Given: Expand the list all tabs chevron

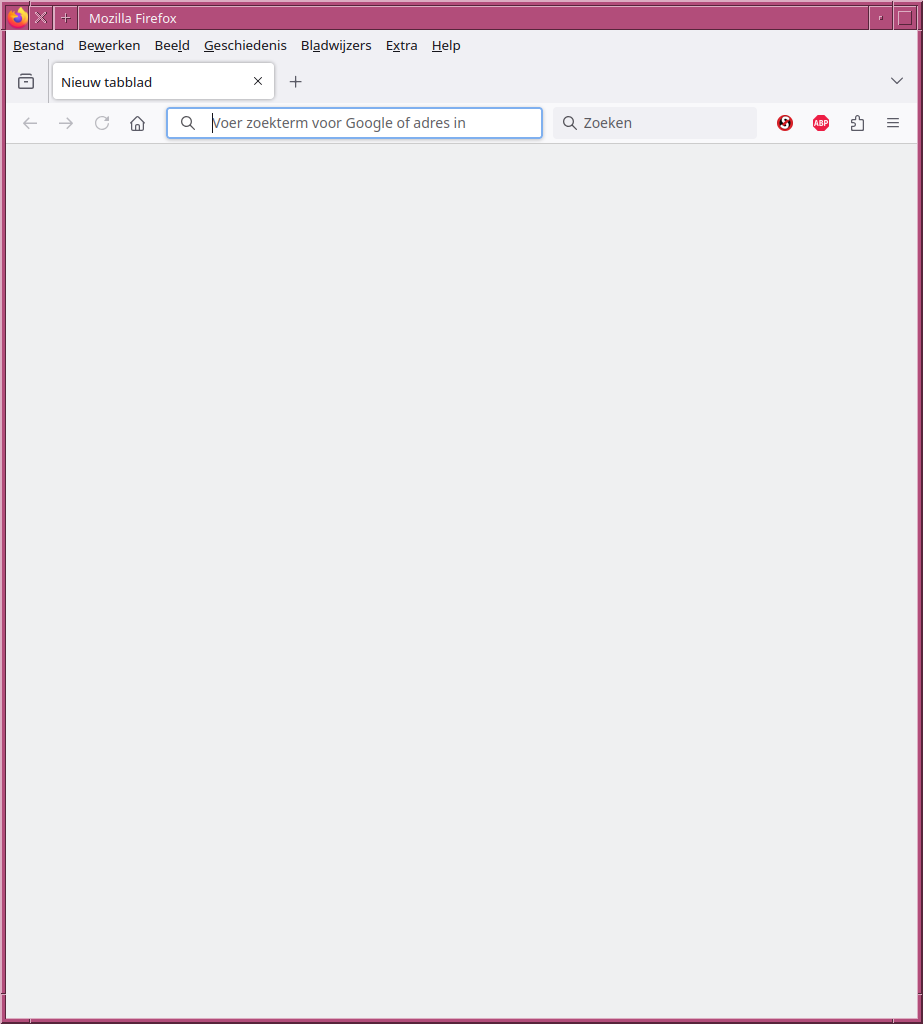Looking at the screenshot, I should point(897,81).
